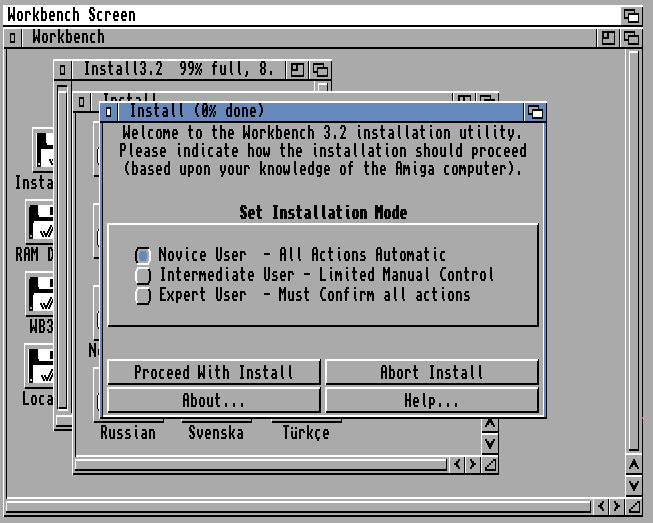Click the Workbench Screen title bar
Screen dimensions: 653x523
(x=300, y=15)
